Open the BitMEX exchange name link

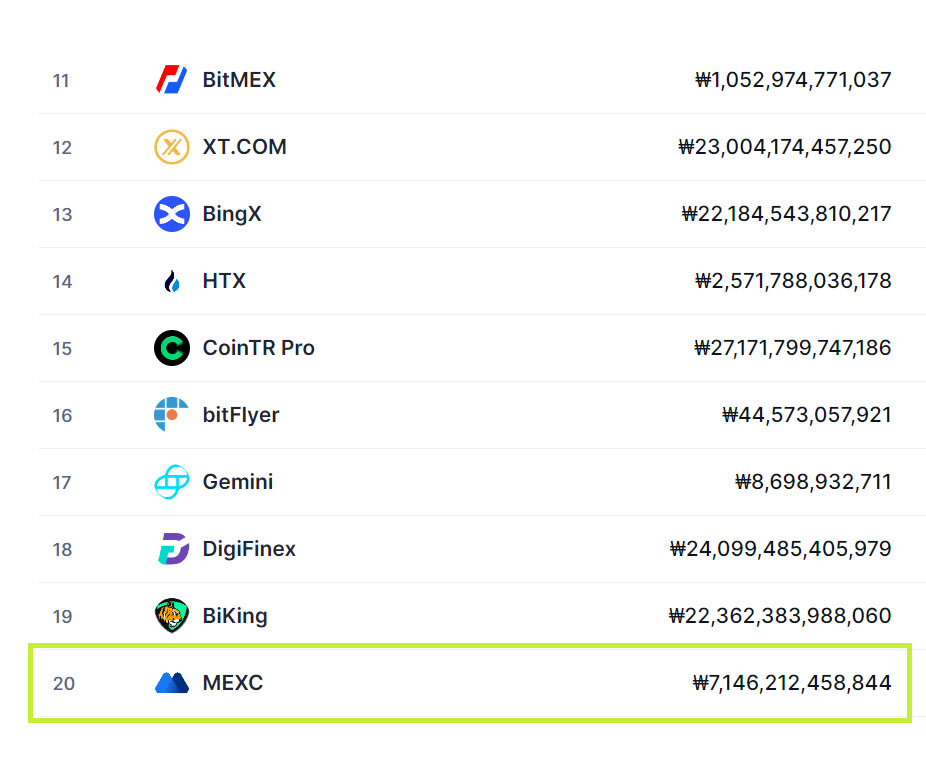pyautogui.click(x=239, y=80)
